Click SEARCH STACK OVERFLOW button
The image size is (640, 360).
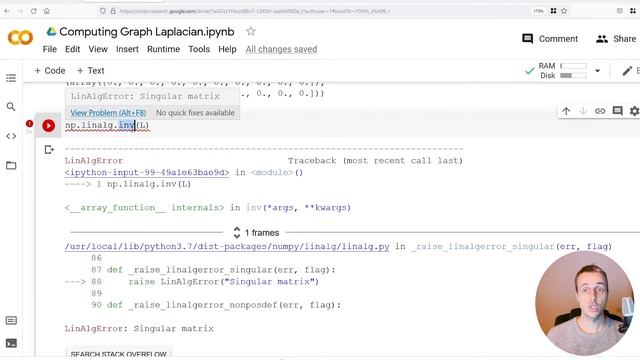(118, 354)
